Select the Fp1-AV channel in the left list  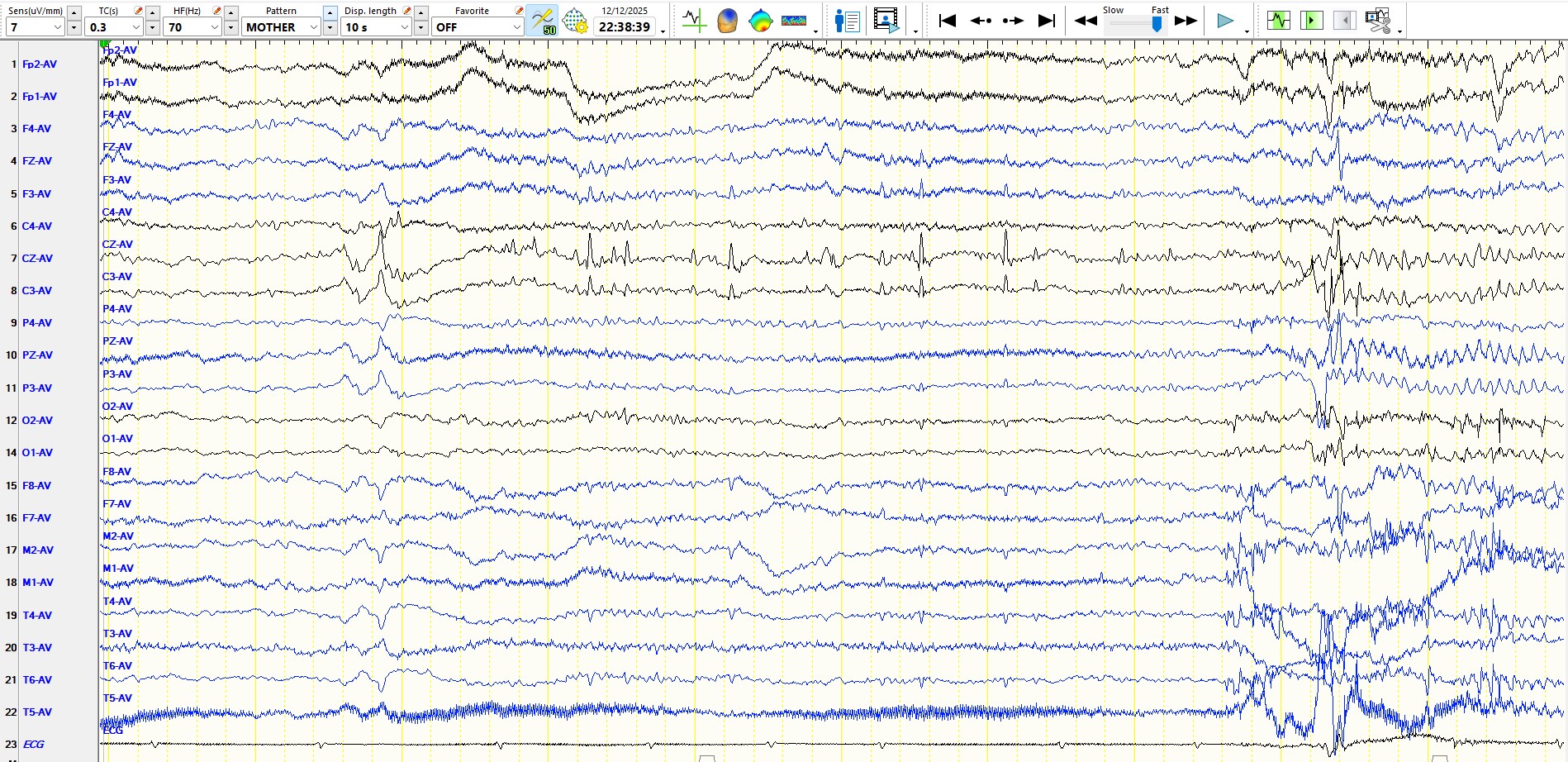(40, 97)
